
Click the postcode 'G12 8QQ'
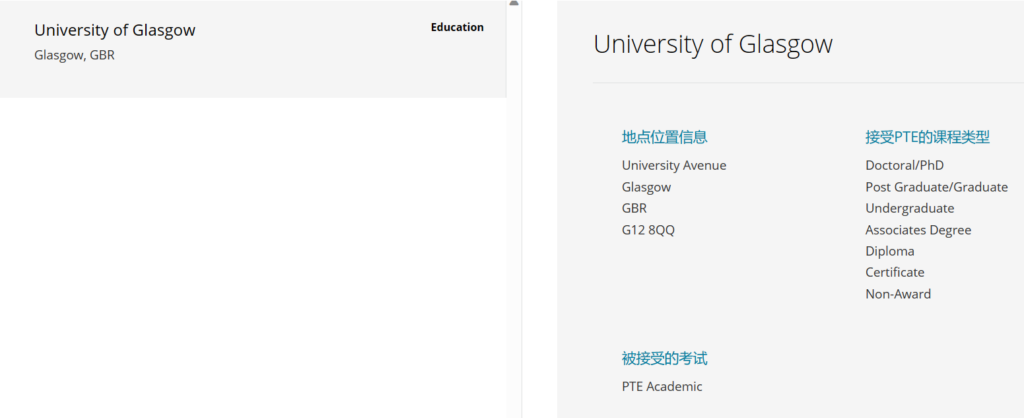(648, 230)
